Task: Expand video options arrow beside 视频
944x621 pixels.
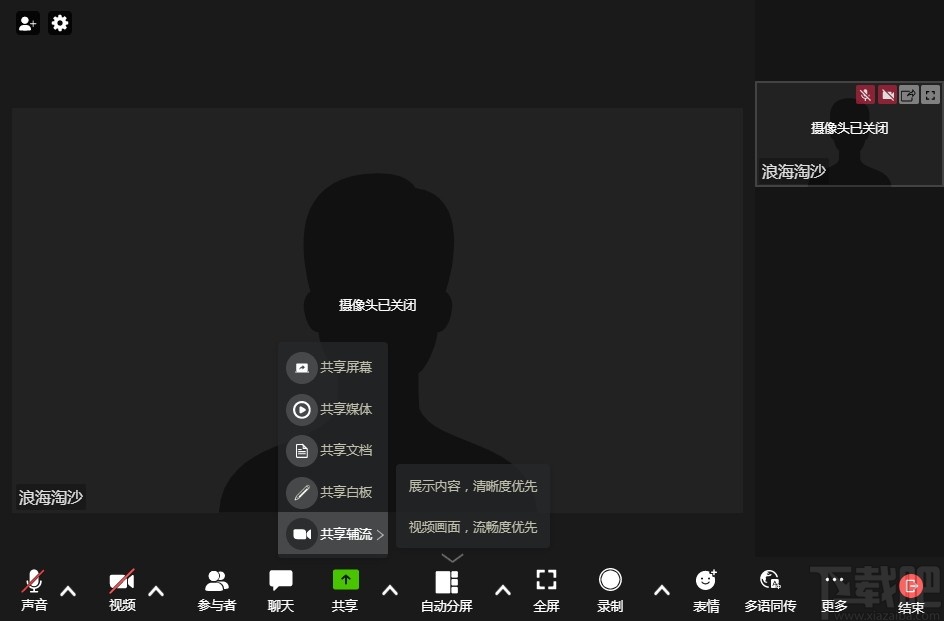Action: tap(156, 590)
